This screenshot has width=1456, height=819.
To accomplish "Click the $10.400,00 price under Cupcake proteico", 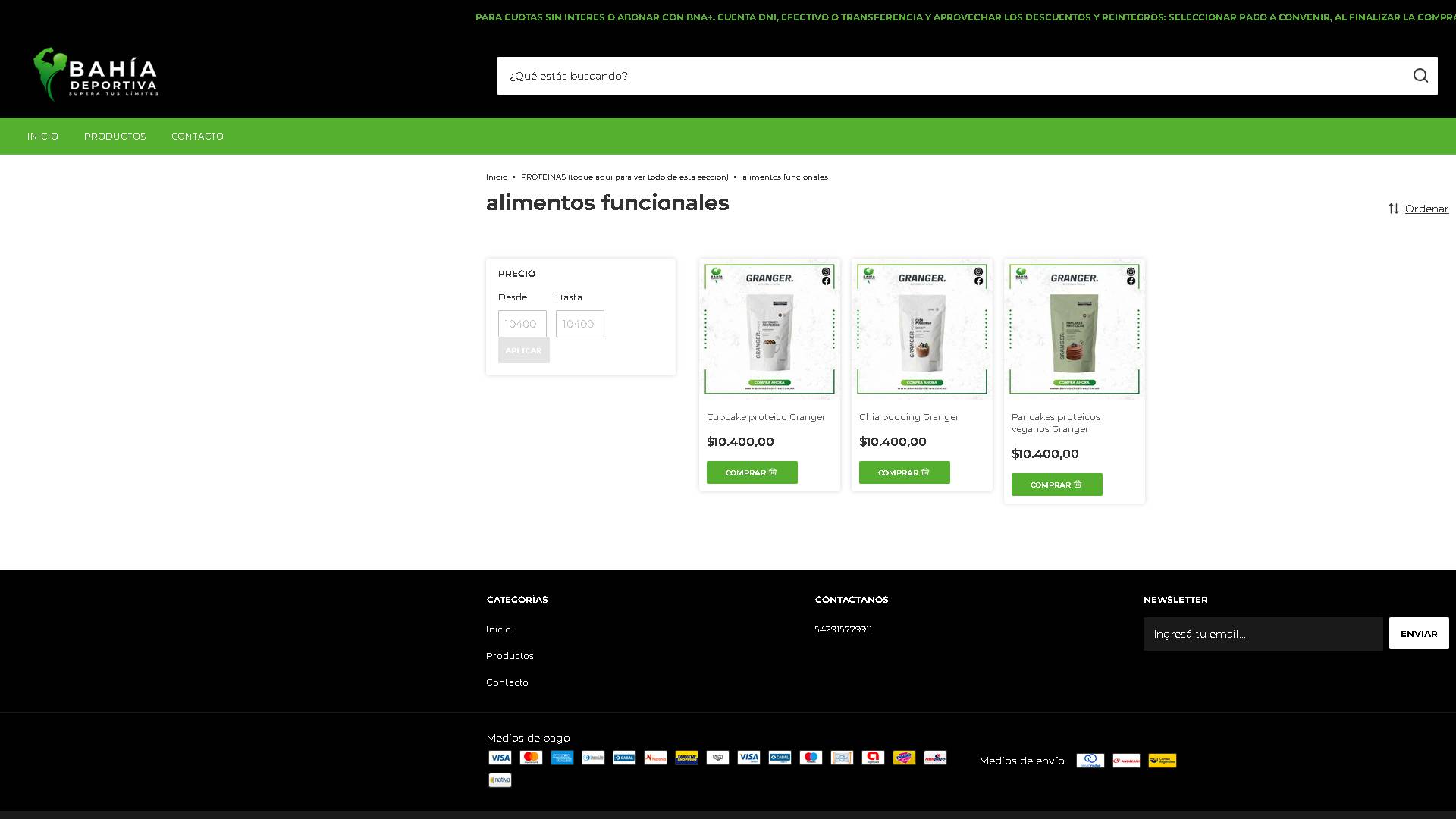I will (740, 442).
